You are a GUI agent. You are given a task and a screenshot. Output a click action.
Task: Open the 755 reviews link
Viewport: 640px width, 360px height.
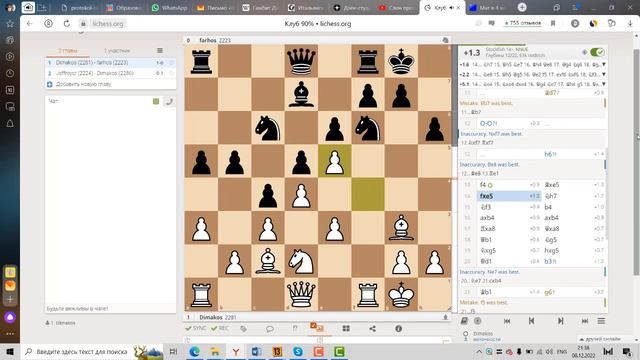pos(522,23)
